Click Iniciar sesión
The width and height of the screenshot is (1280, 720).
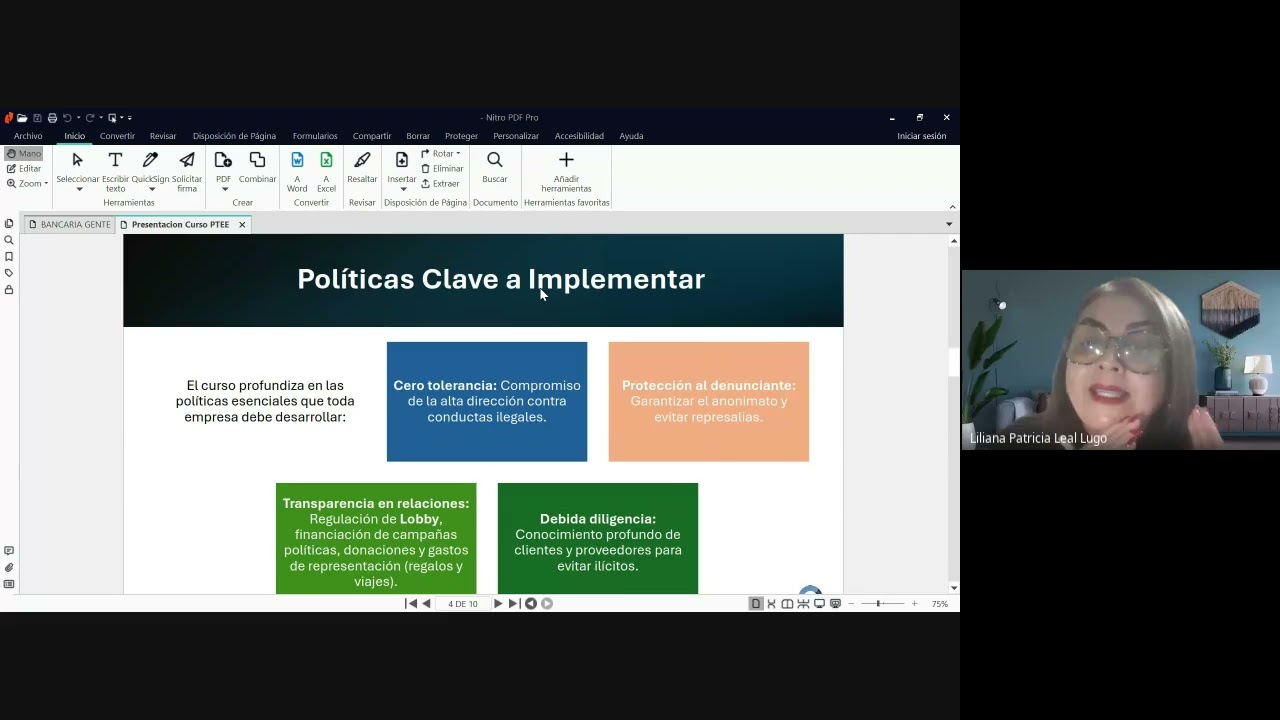tap(921, 136)
